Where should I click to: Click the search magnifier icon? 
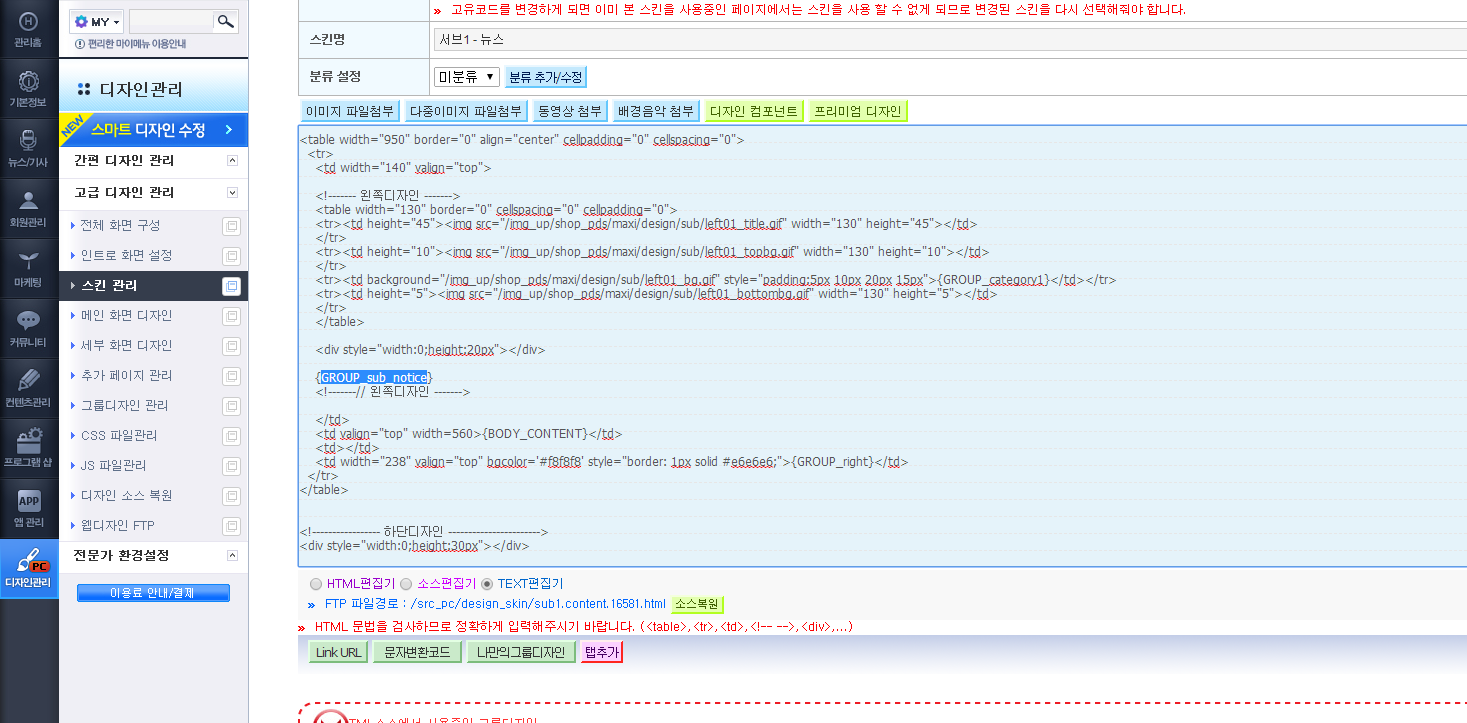point(226,21)
